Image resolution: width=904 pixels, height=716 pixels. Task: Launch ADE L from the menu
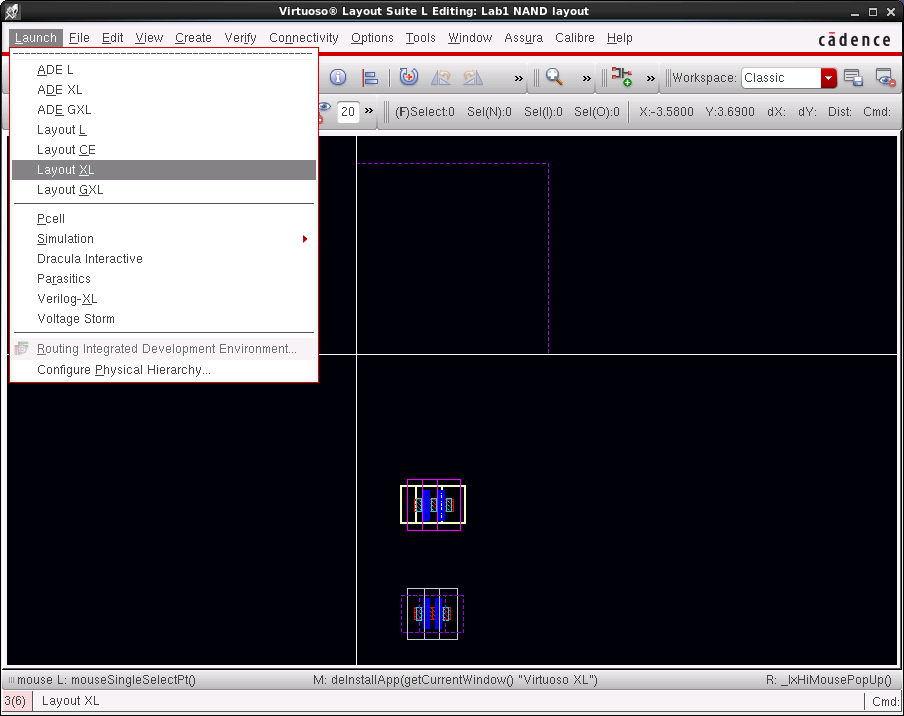[164, 70]
